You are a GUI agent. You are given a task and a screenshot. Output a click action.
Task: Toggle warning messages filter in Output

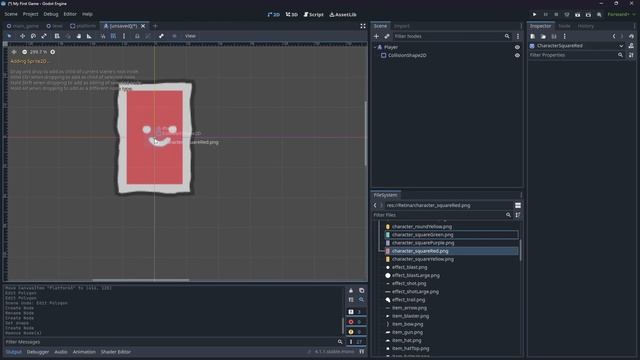point(356,332)
